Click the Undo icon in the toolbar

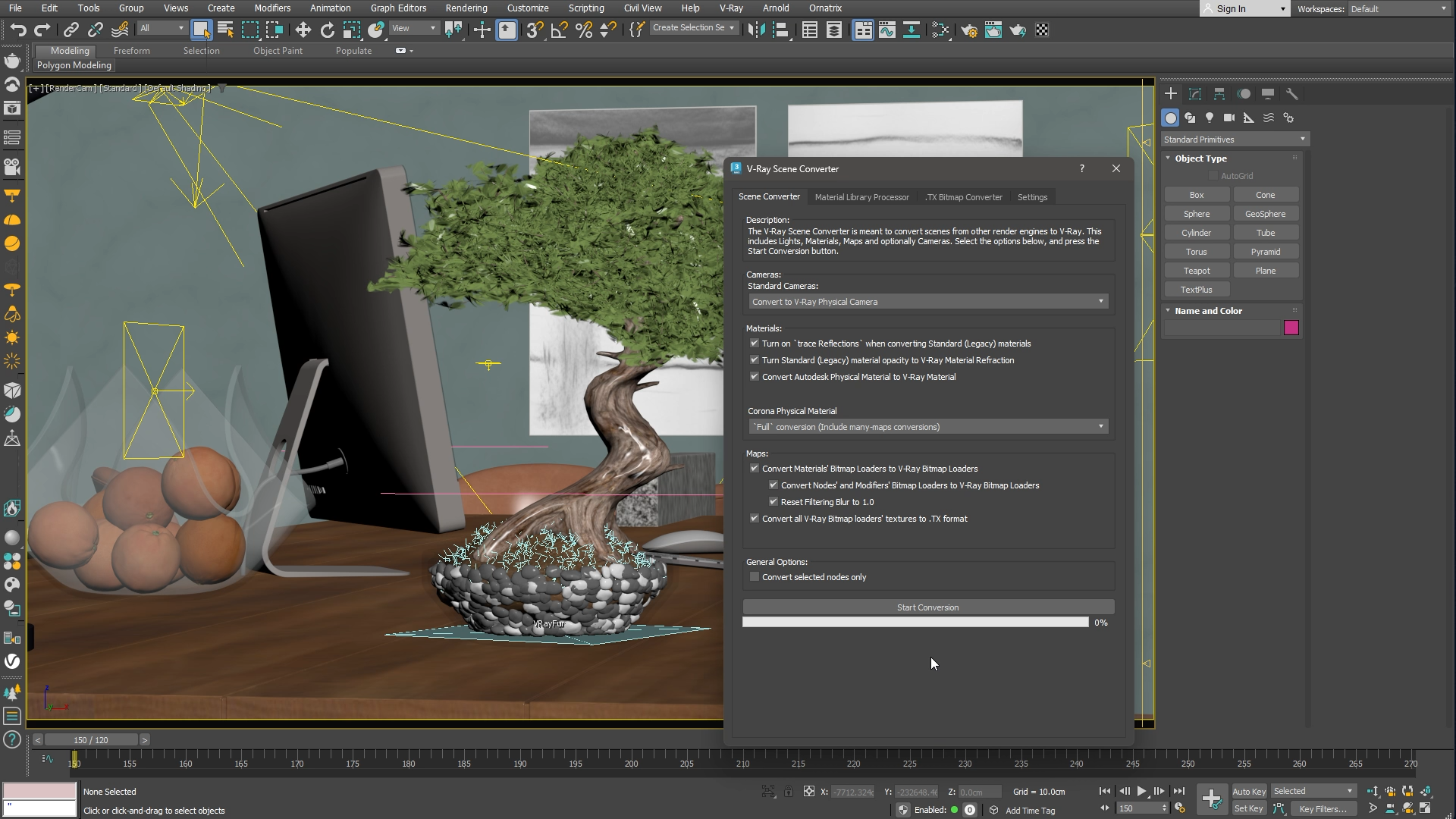pos(19,30)
